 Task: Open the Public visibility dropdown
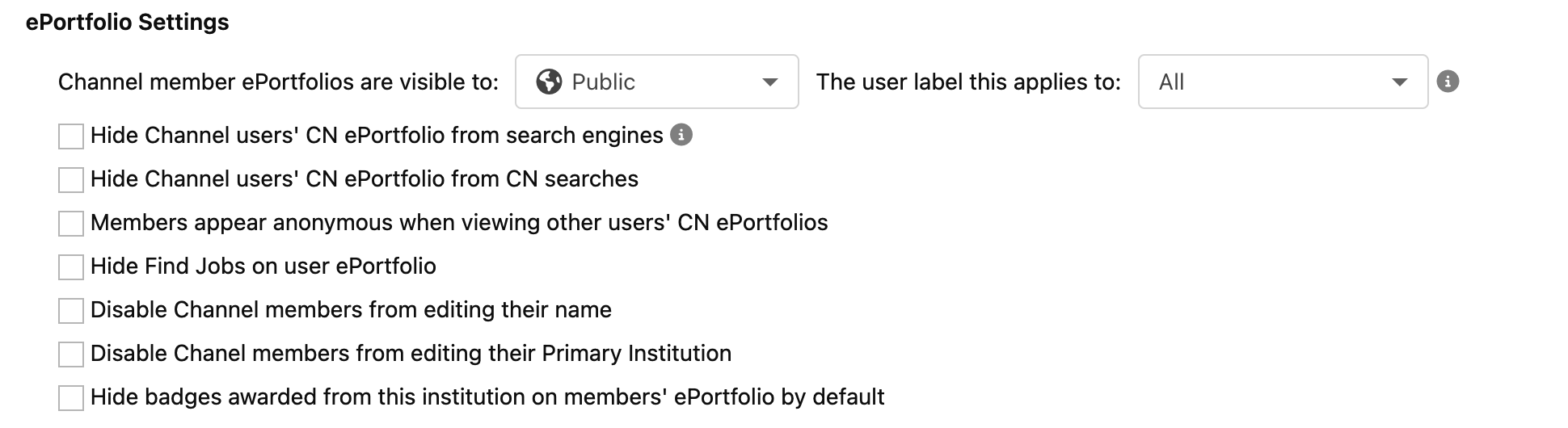coord(657,82)
